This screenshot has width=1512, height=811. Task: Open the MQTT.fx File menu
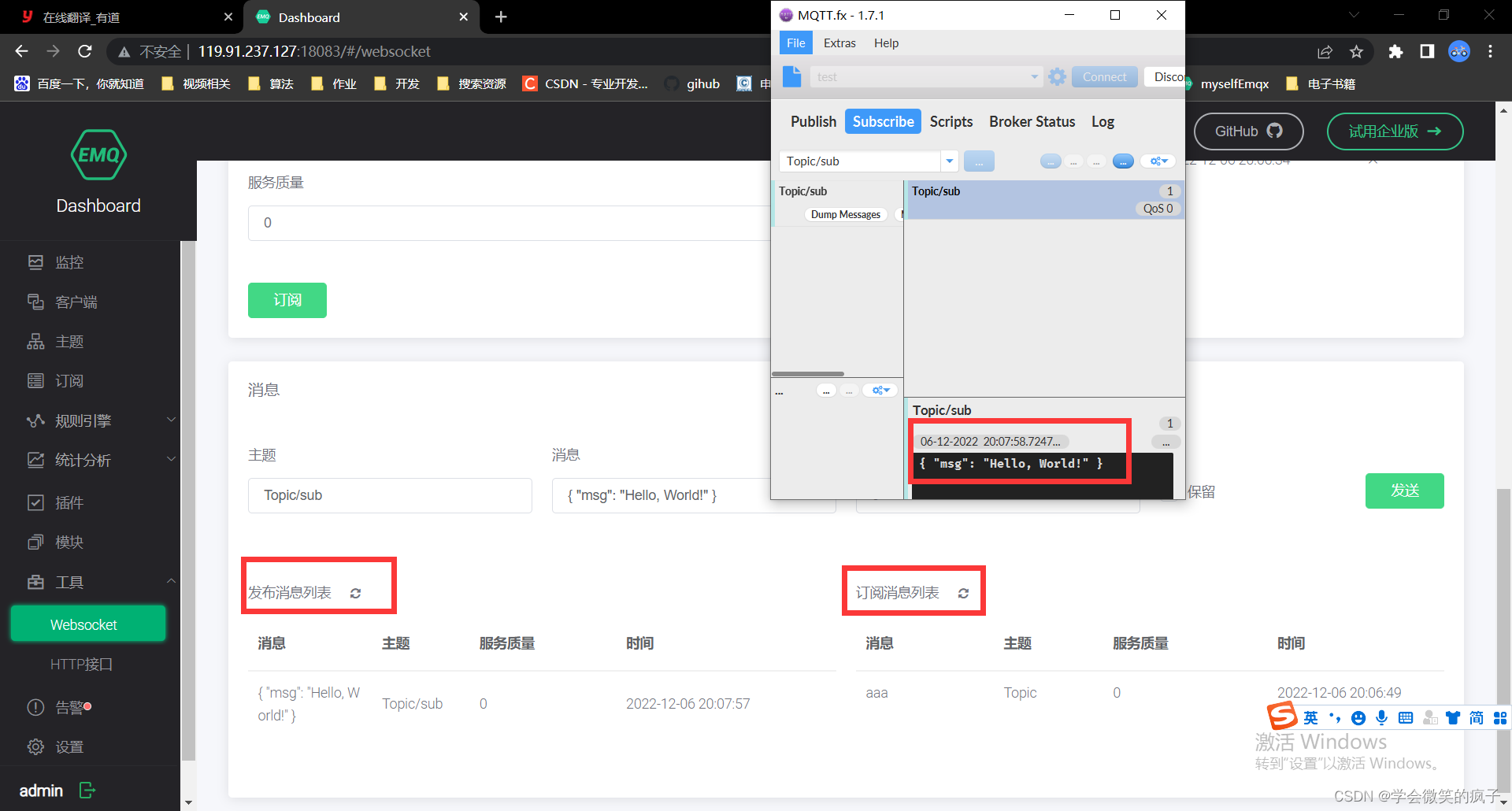click(796, 43)
